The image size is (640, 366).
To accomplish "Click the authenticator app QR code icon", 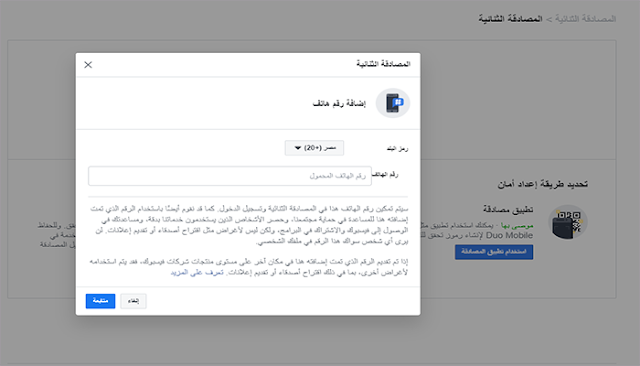I will click(567, 222).
